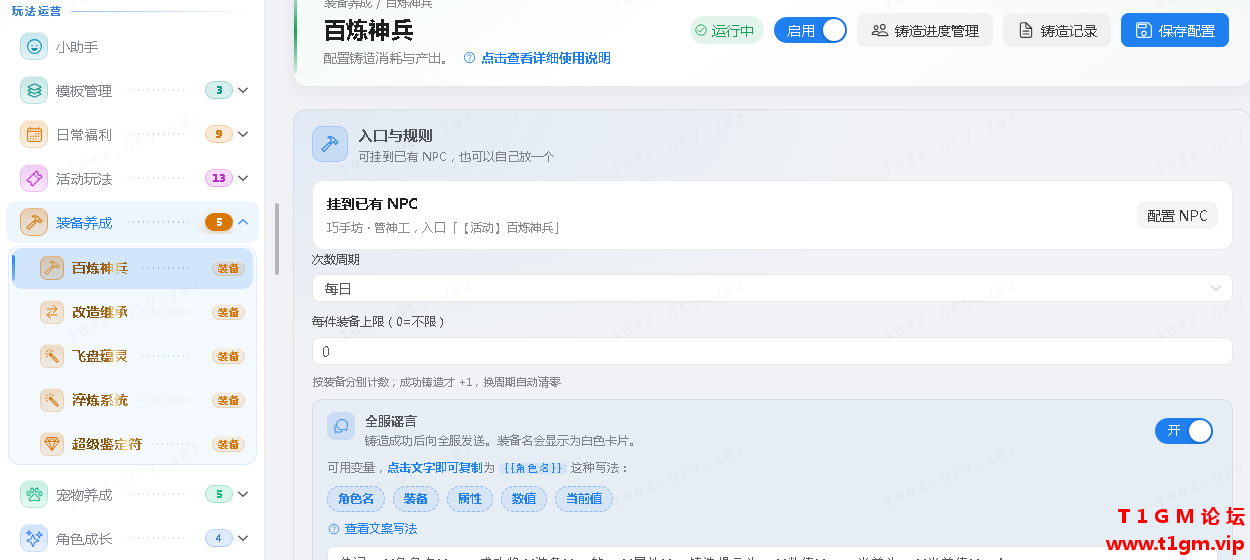Open 铸造进度管理

[925, 30]
